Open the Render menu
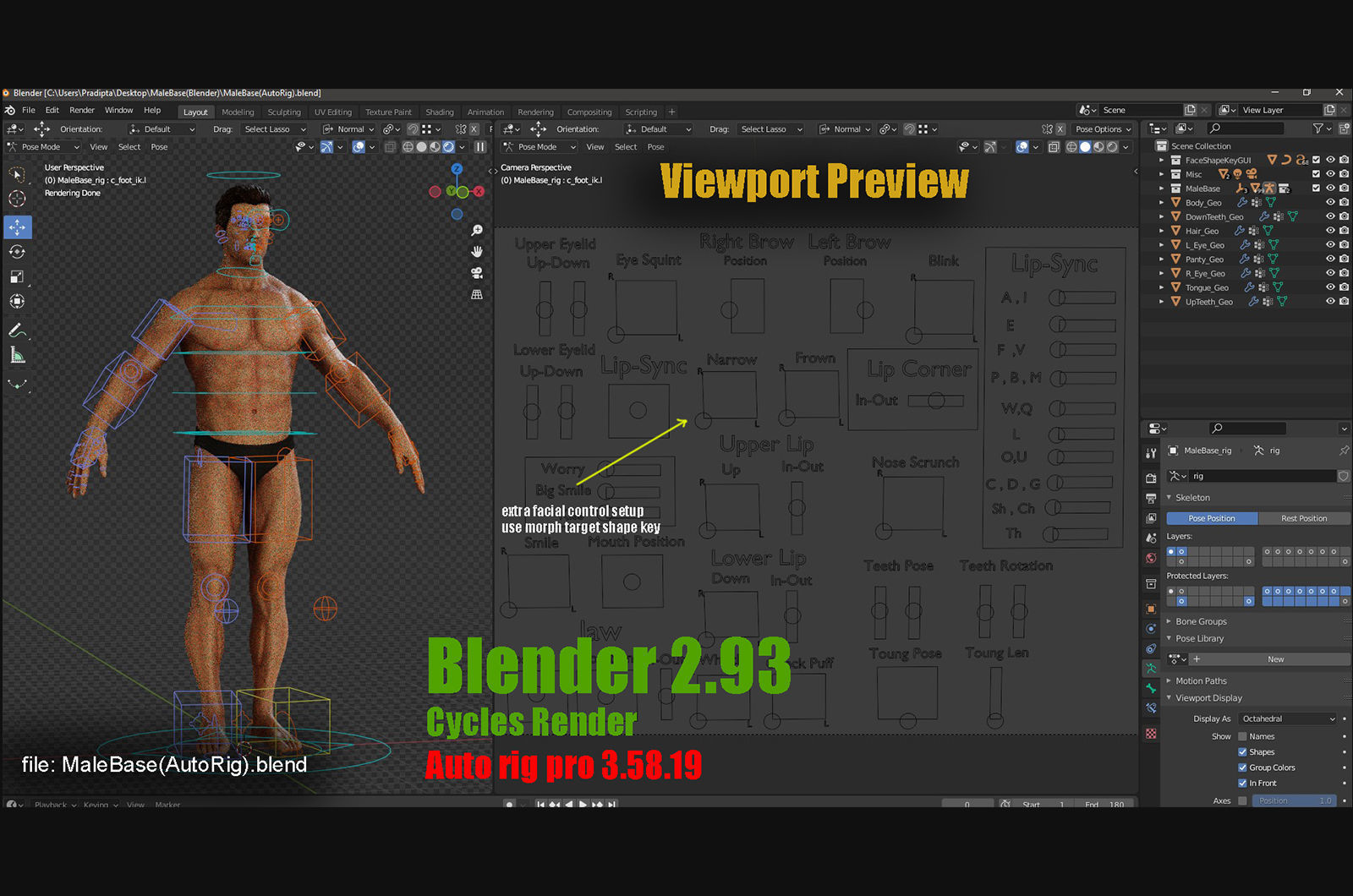The height and width of the screenshot is (896, 1353). tap(82, 111)
